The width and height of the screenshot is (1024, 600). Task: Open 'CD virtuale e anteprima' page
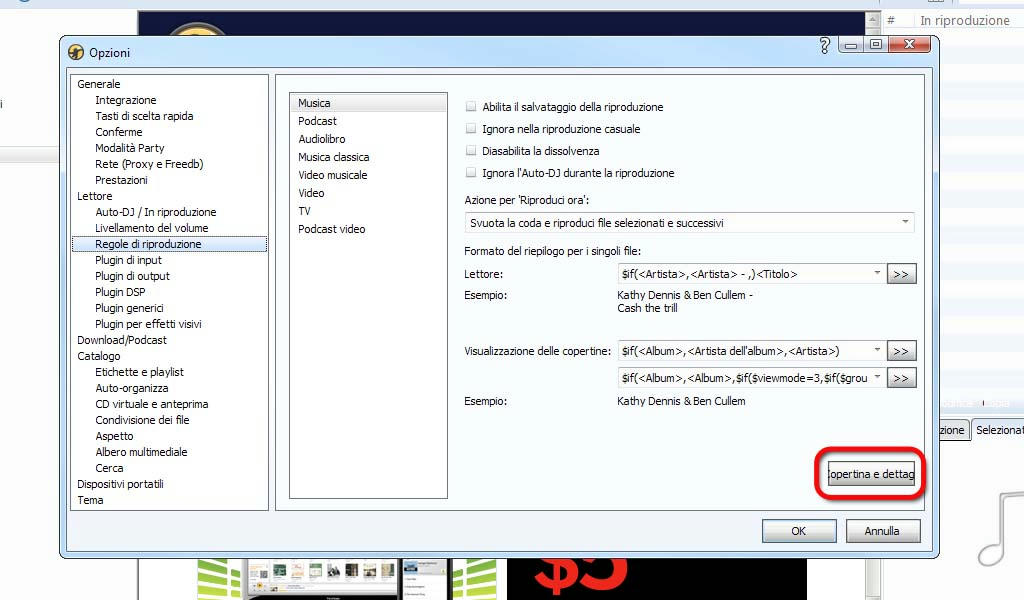click(x=152, y=404)
